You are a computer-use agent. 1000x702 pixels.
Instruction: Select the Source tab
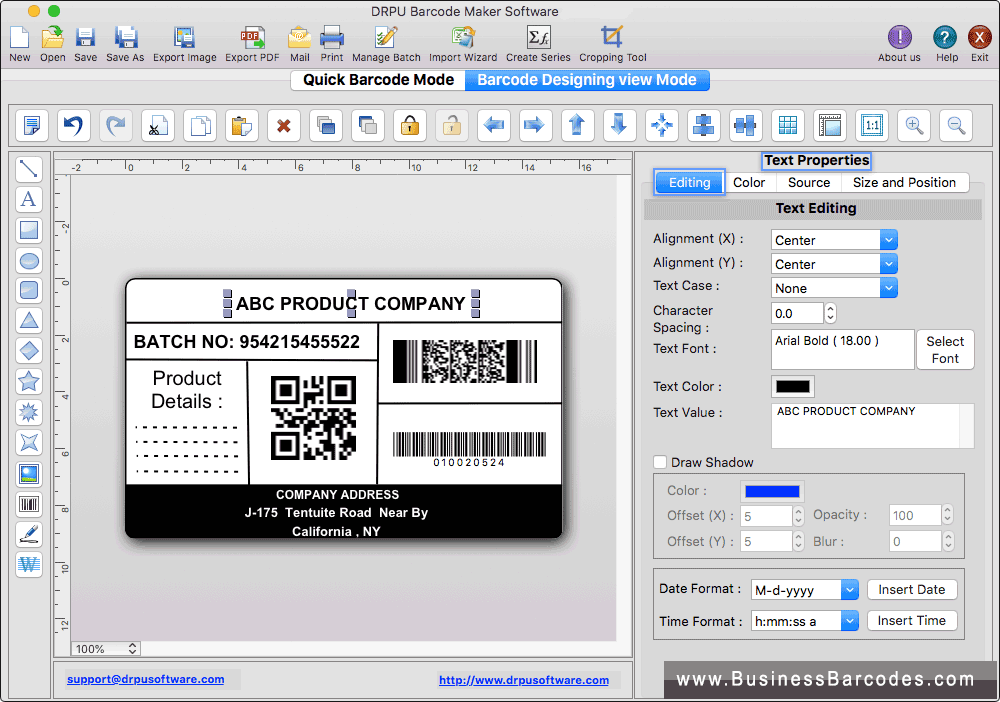pos(809,182)
